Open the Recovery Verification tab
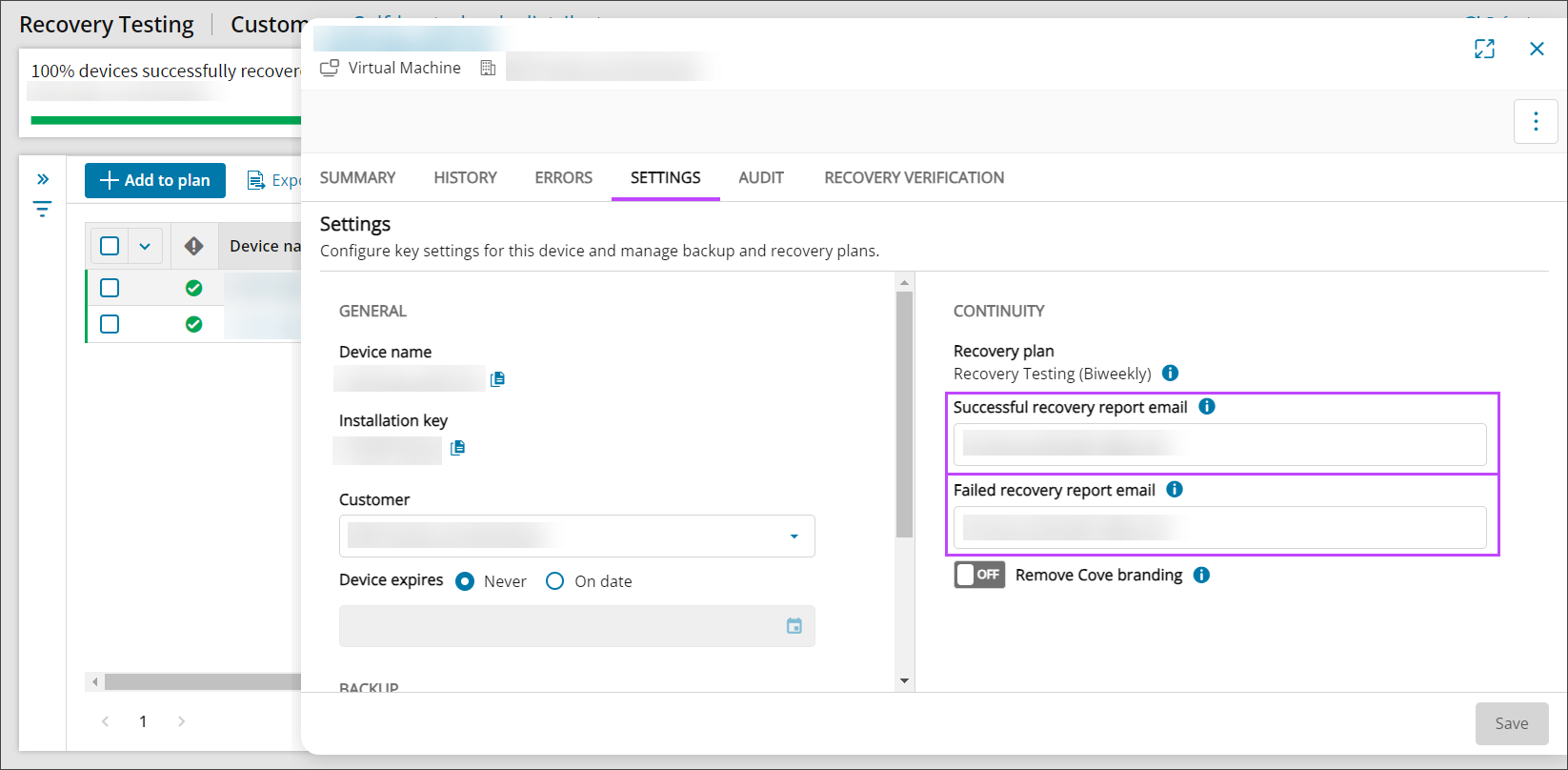 914,178
